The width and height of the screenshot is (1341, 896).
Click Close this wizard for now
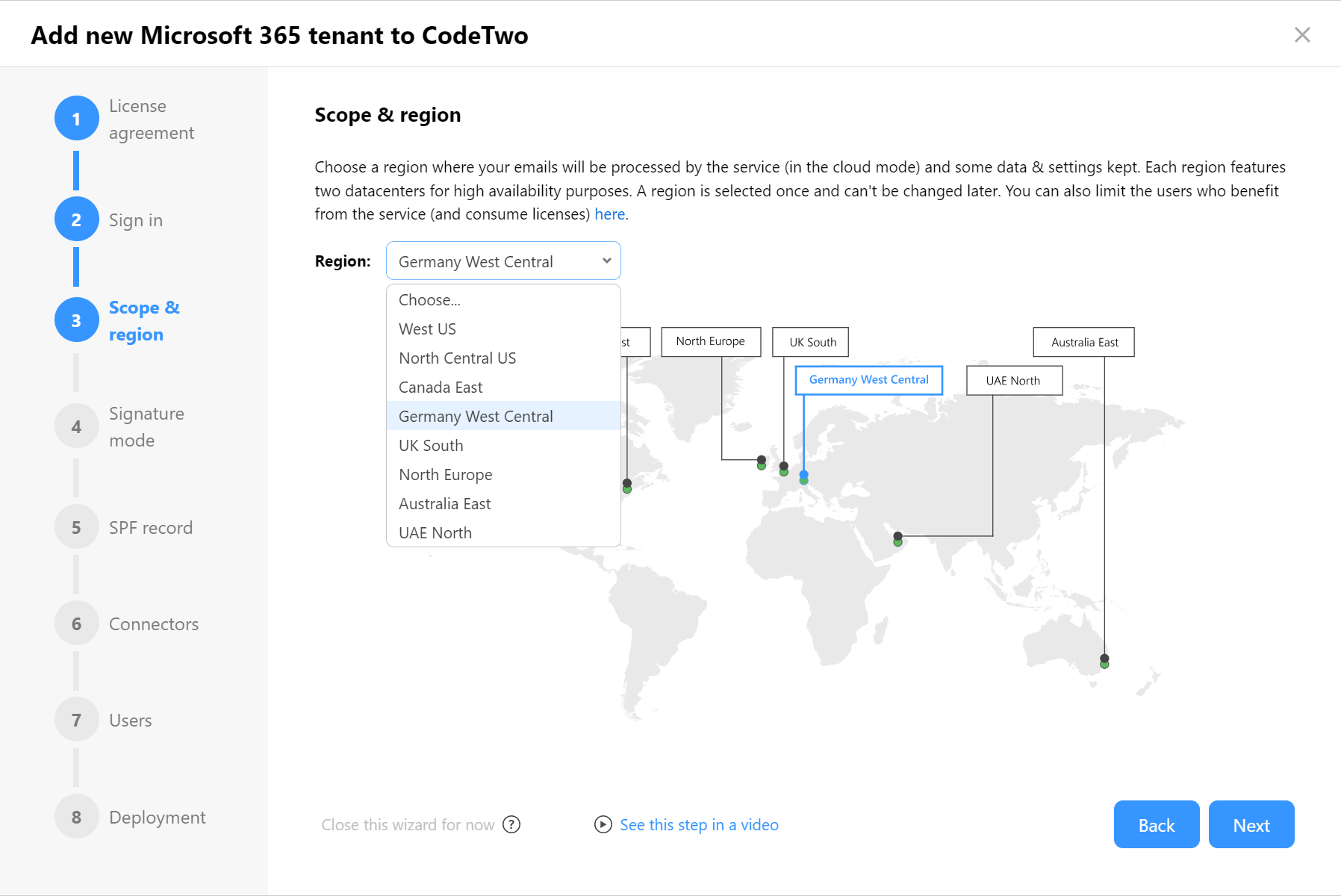click(408, 824)
